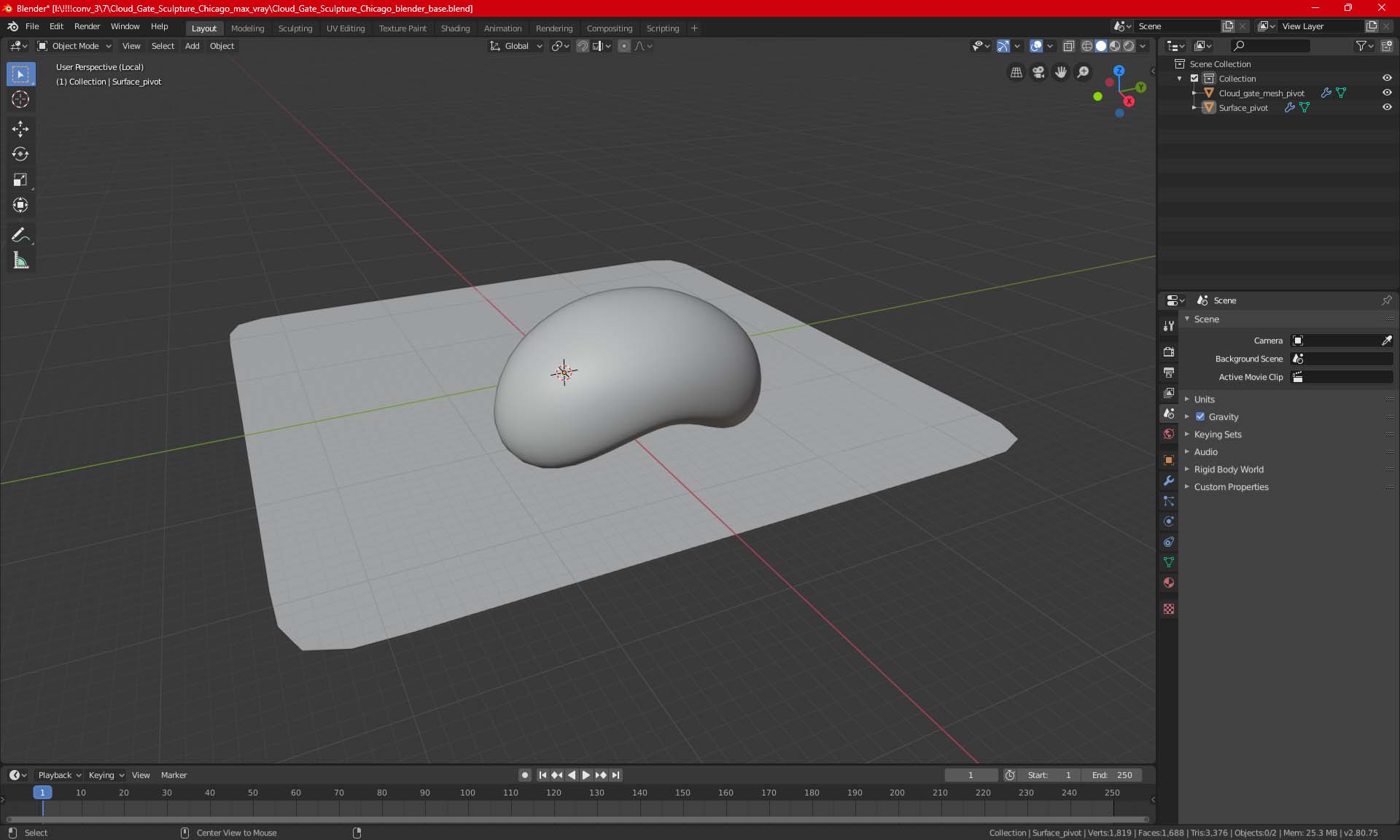Image resolution: width=1400 pixels, height=840 pixels.
Task: Open the View Layer properties tab
Action: pos(1169,392)
